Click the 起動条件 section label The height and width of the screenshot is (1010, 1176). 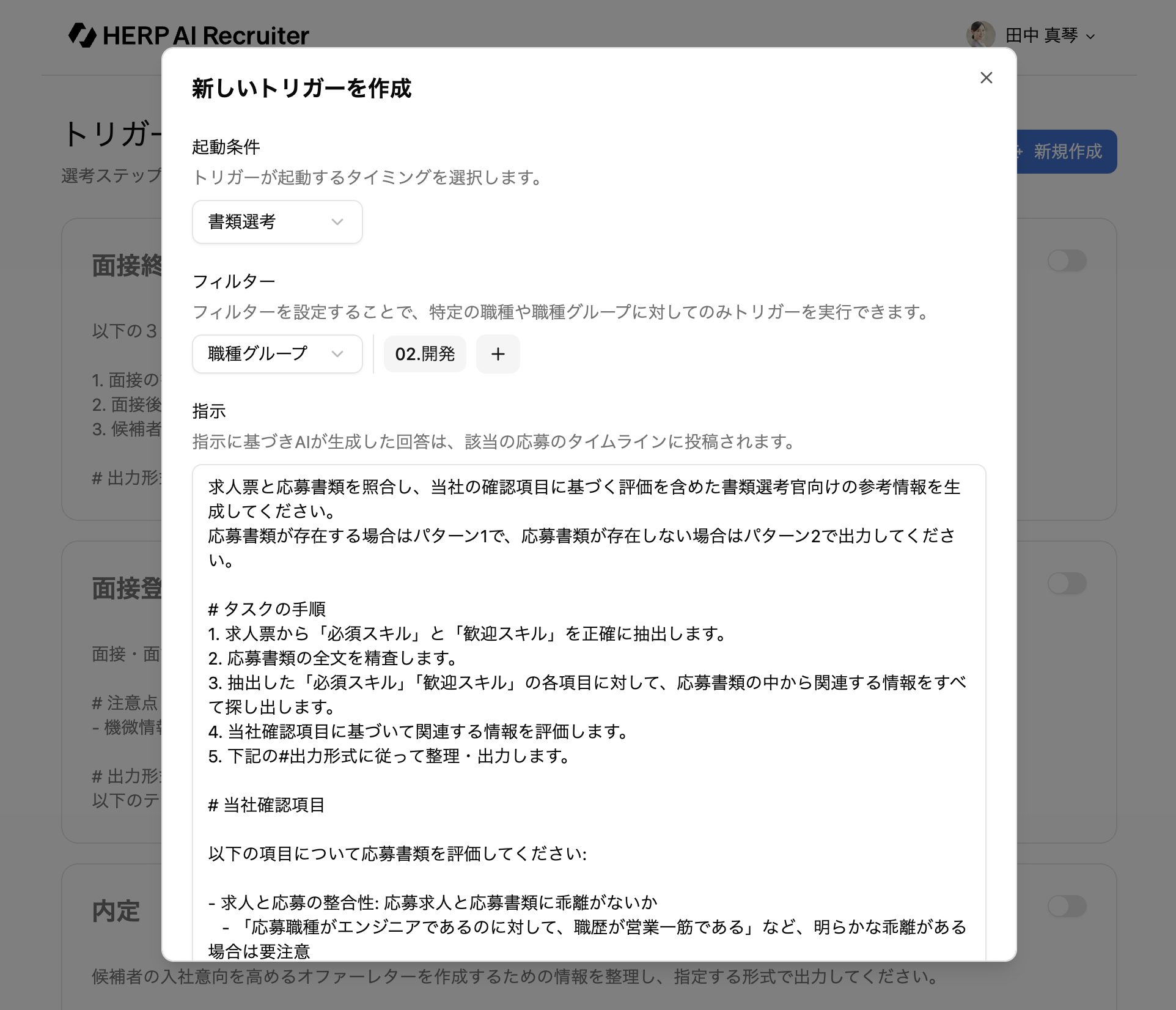226,147
